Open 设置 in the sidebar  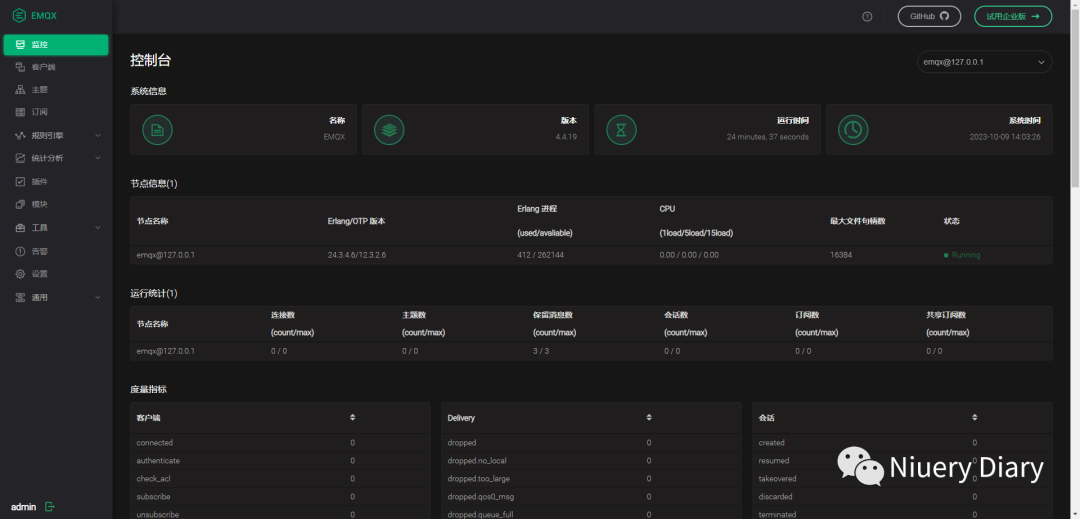56,274
